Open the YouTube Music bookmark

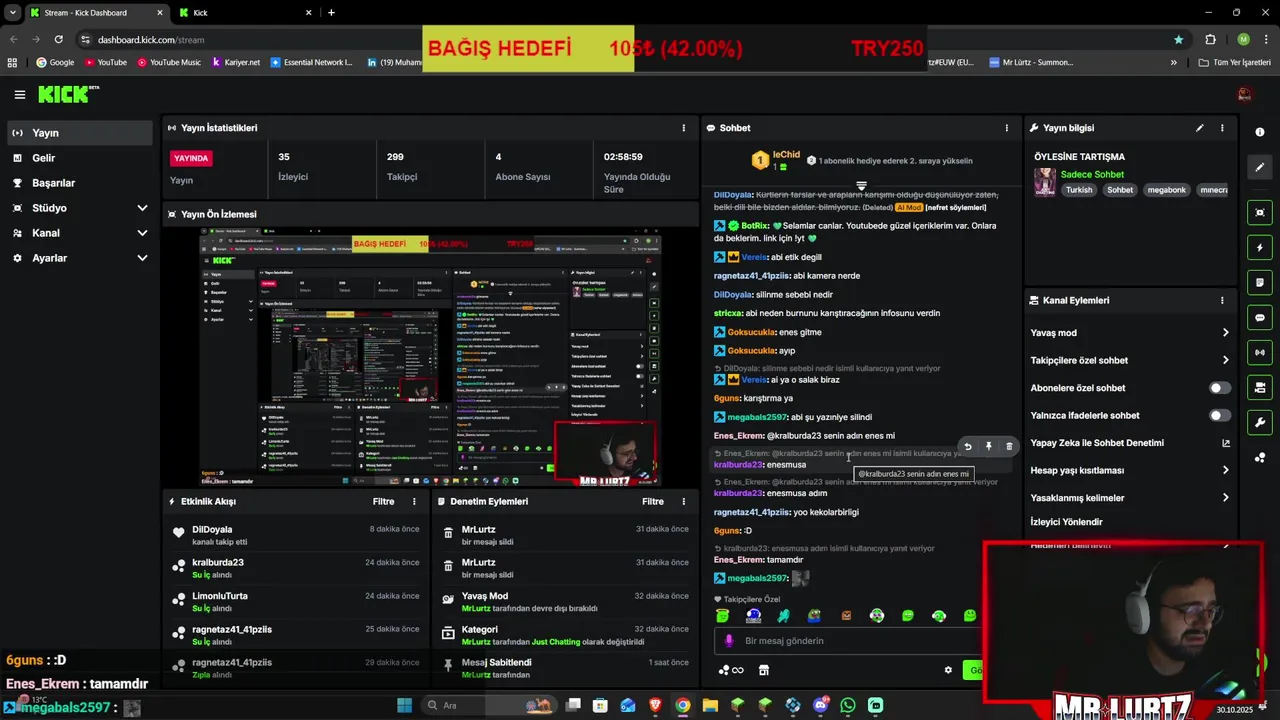167,62
